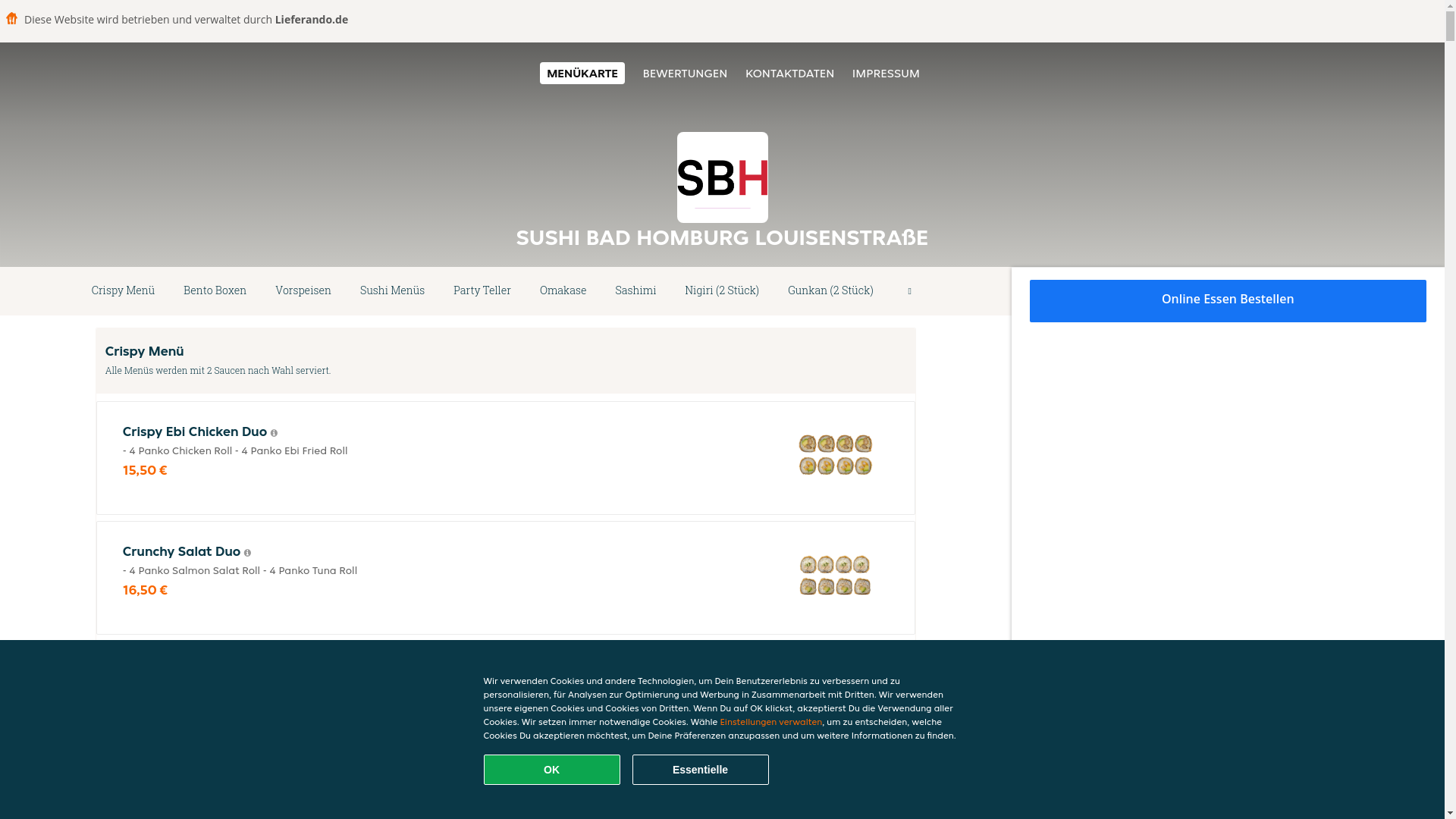Open the MENÜKARTE tab
This screenshot has height=819, width=1456.
[x=582, y=74]
